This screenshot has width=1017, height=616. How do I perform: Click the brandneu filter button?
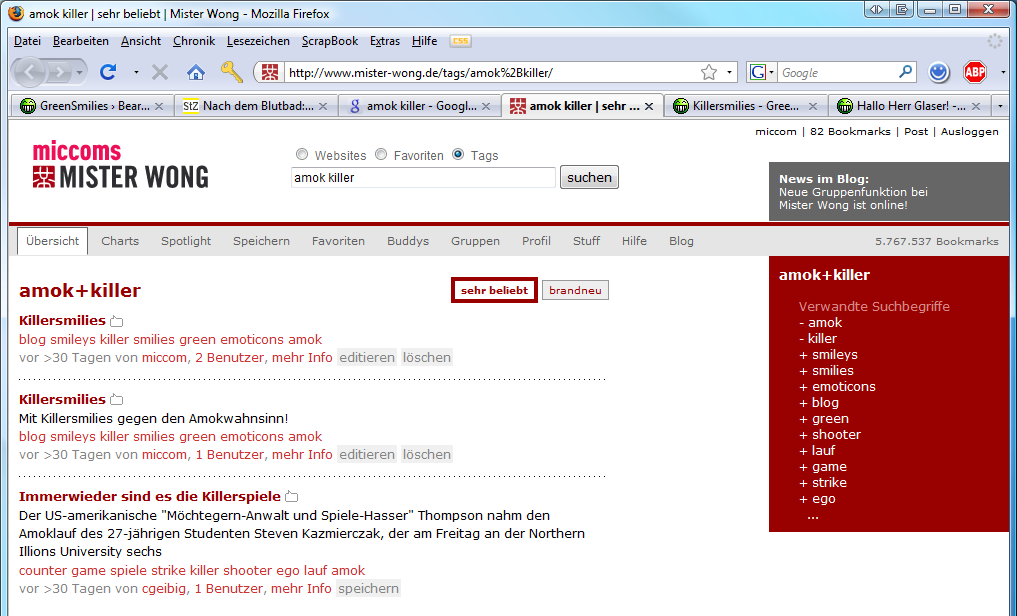coord(575,290)
